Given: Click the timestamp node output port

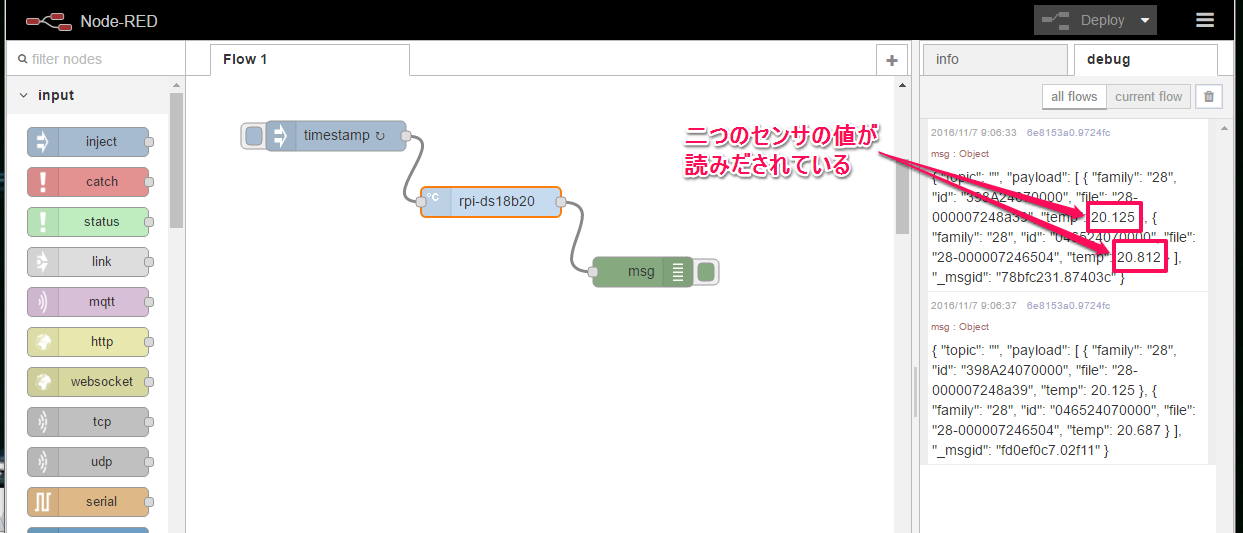Looking at the screenshot, I should pos(406,135).
